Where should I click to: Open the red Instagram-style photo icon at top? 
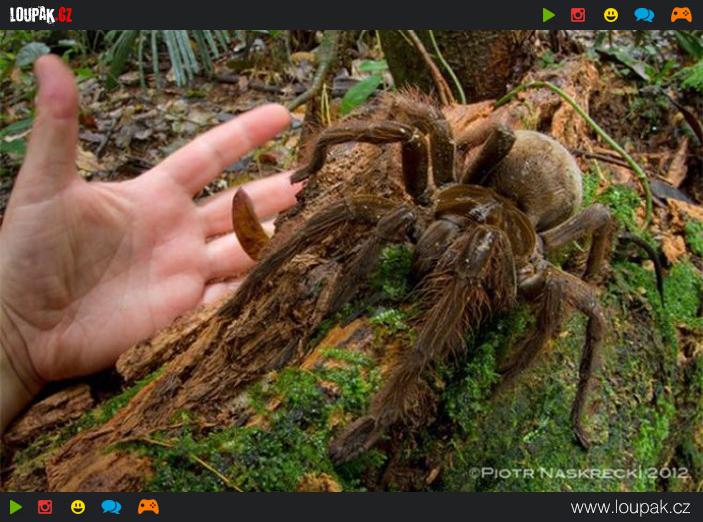[578, 15]
